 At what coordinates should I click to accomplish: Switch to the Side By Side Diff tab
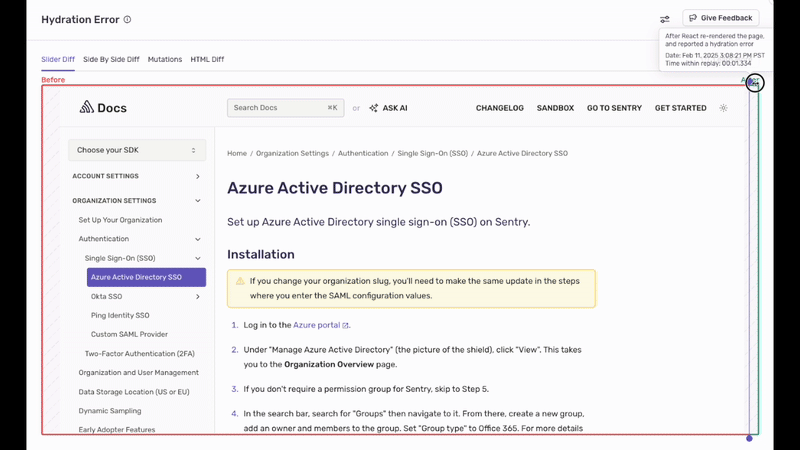(111, 59)
